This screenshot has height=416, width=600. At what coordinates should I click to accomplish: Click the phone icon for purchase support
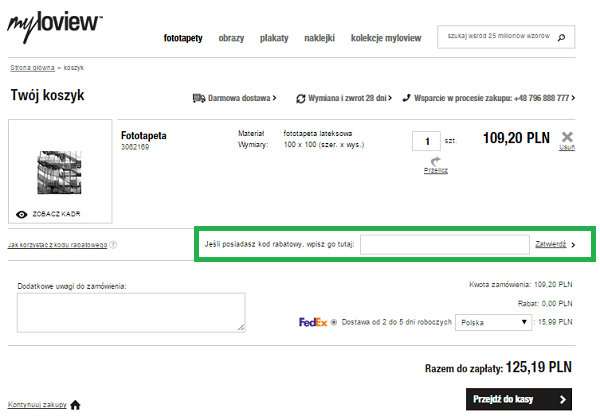[406, 98]
